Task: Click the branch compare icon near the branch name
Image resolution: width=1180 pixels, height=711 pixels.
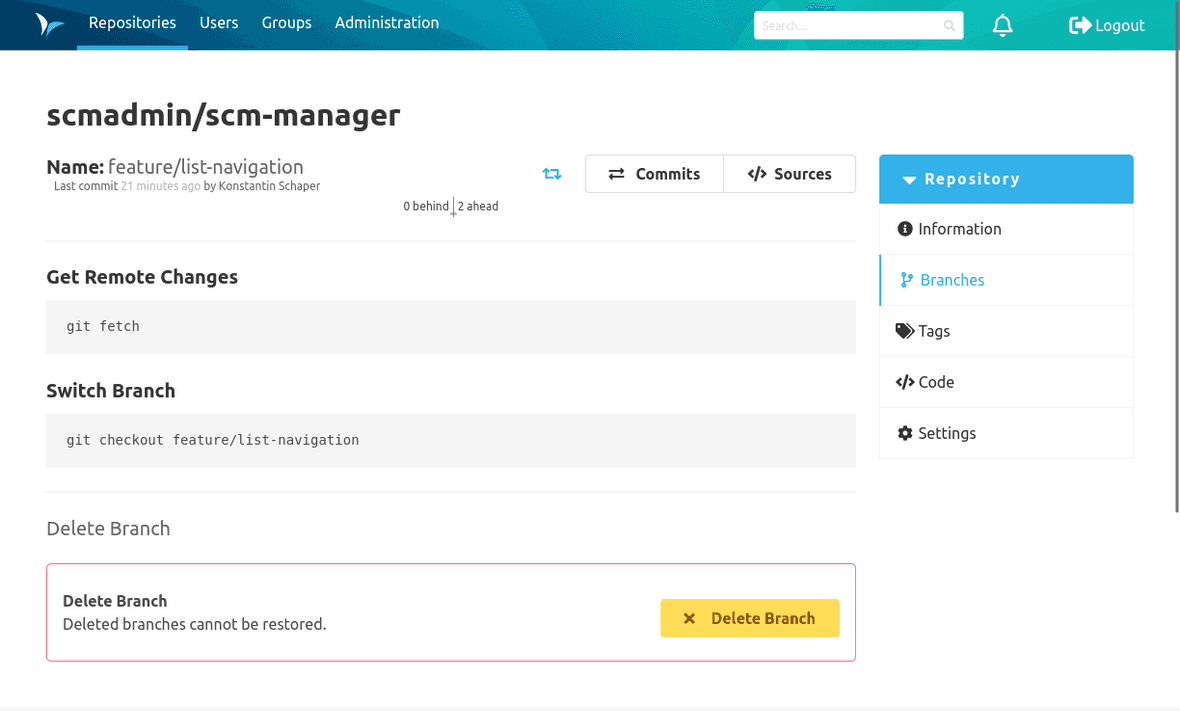Action: point(552,173)
